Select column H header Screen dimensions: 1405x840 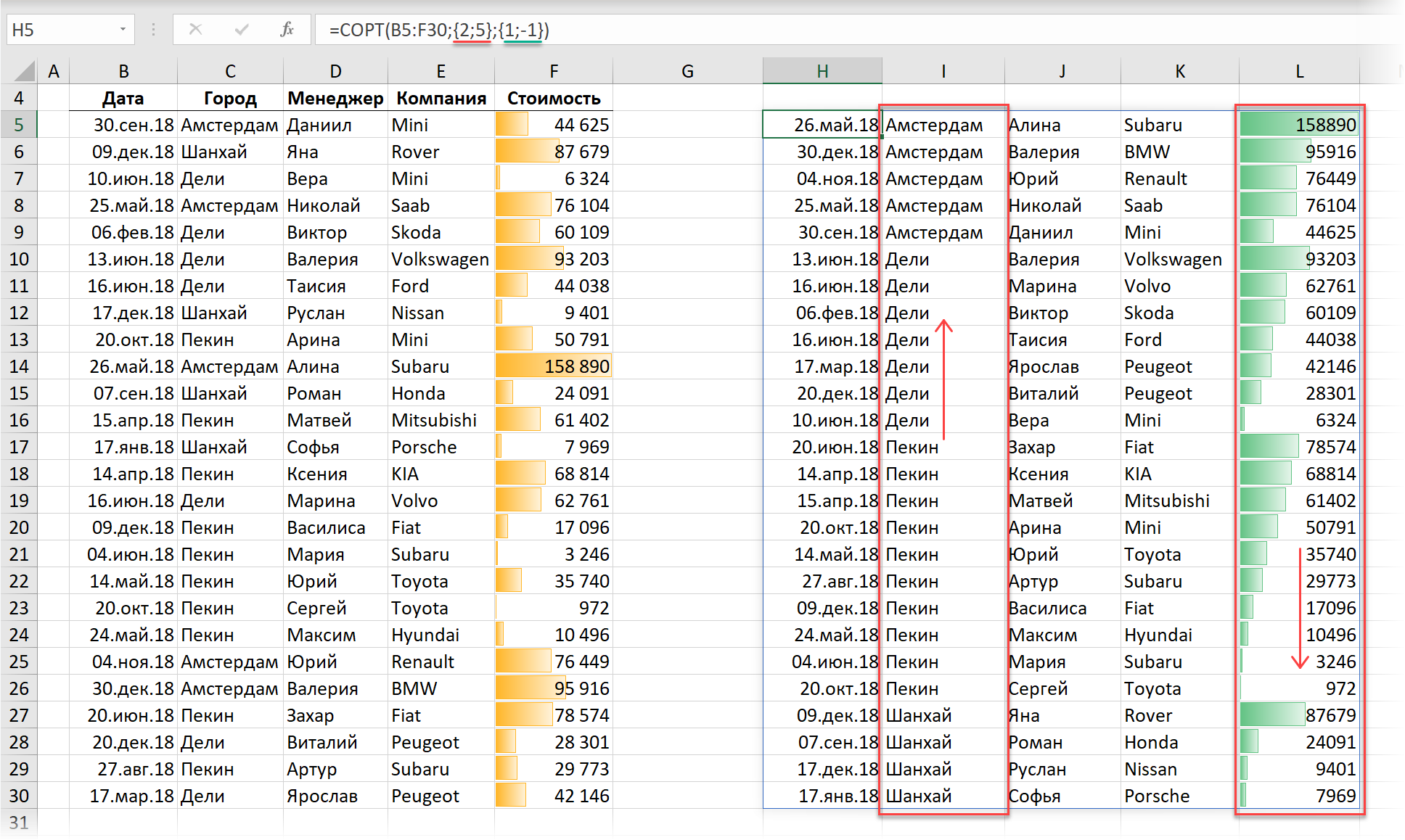pos(822,71)
